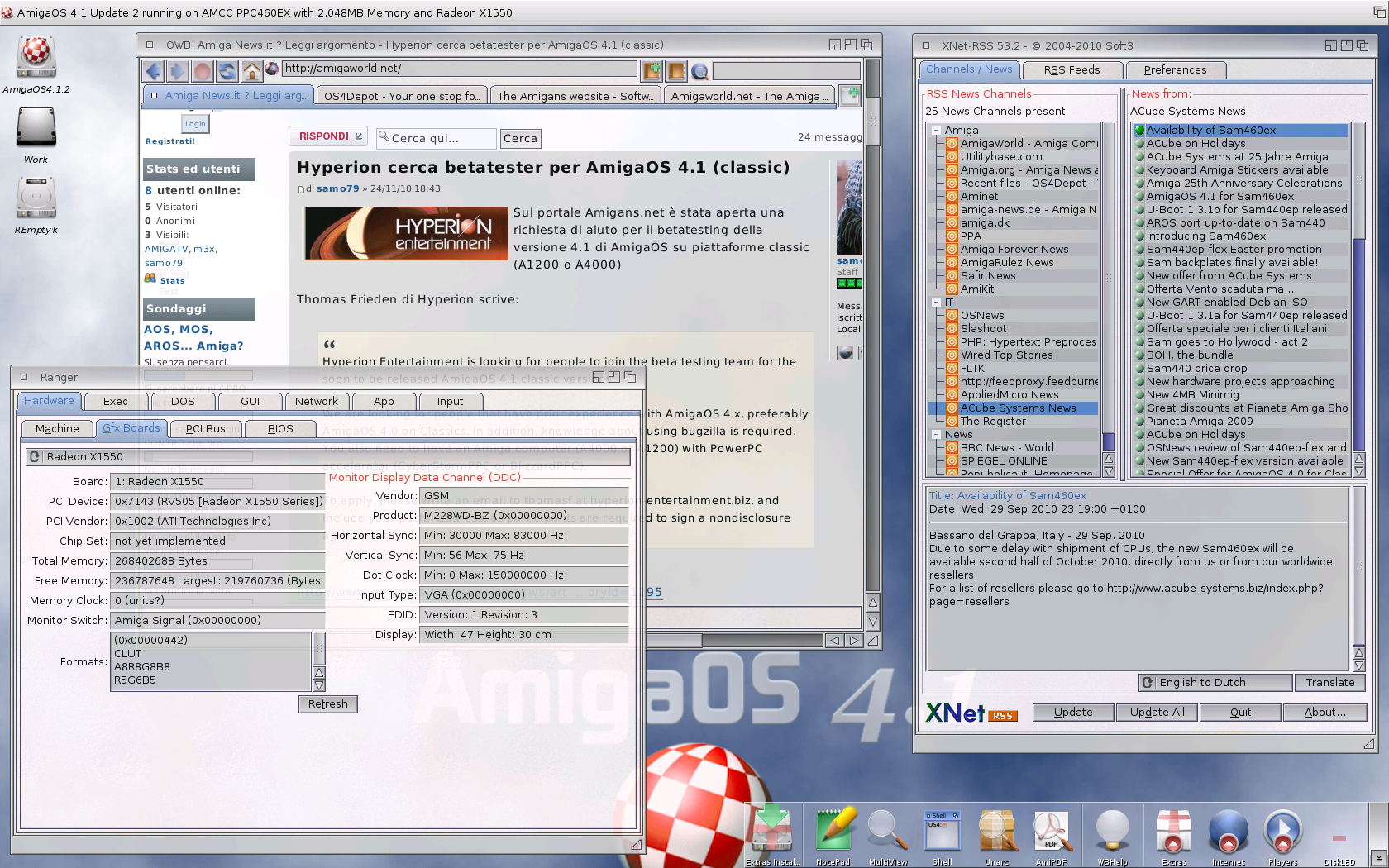
Task: Open the BIOS subtab in Ranger
Action: click(x=280, y=429)
